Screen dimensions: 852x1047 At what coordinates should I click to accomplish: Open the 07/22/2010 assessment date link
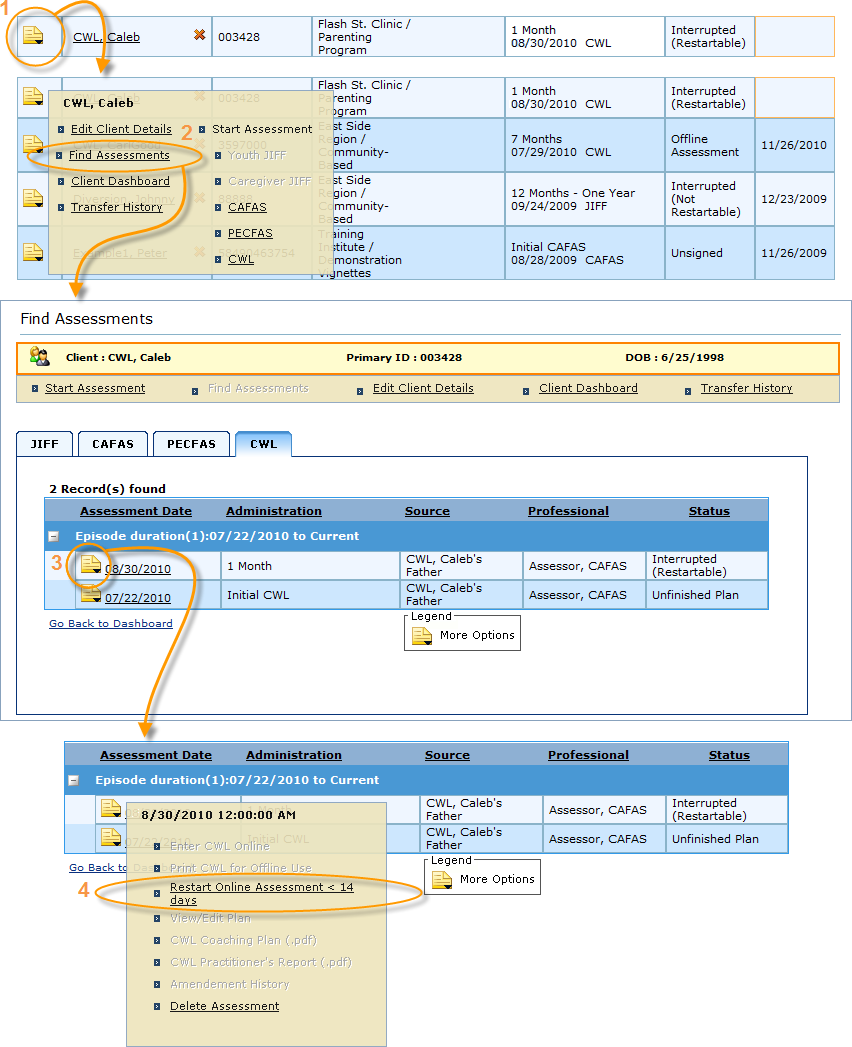138,598
